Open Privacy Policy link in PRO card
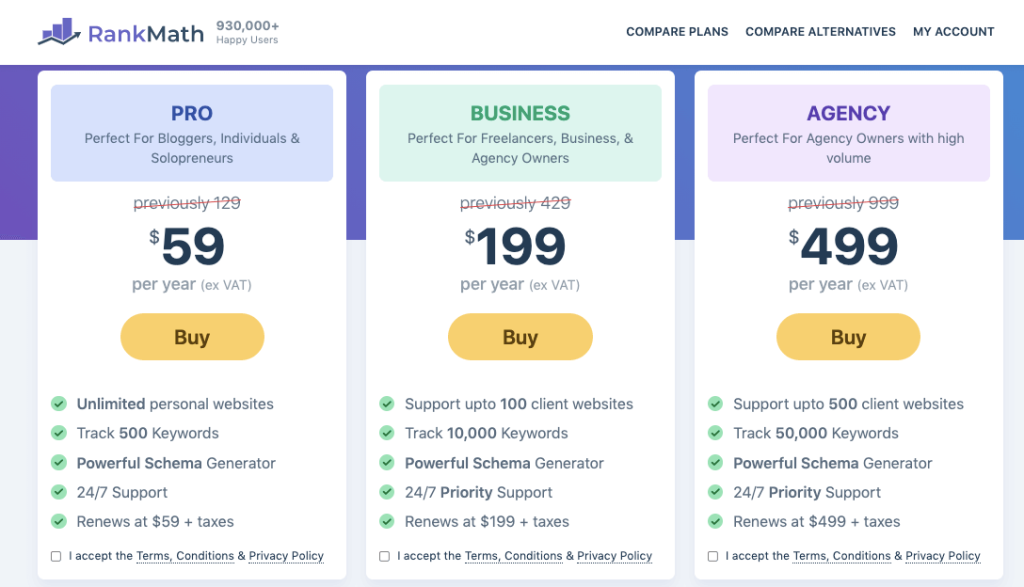The height and width of the screenshot is (587, 1024). click(x=286, y=556)
